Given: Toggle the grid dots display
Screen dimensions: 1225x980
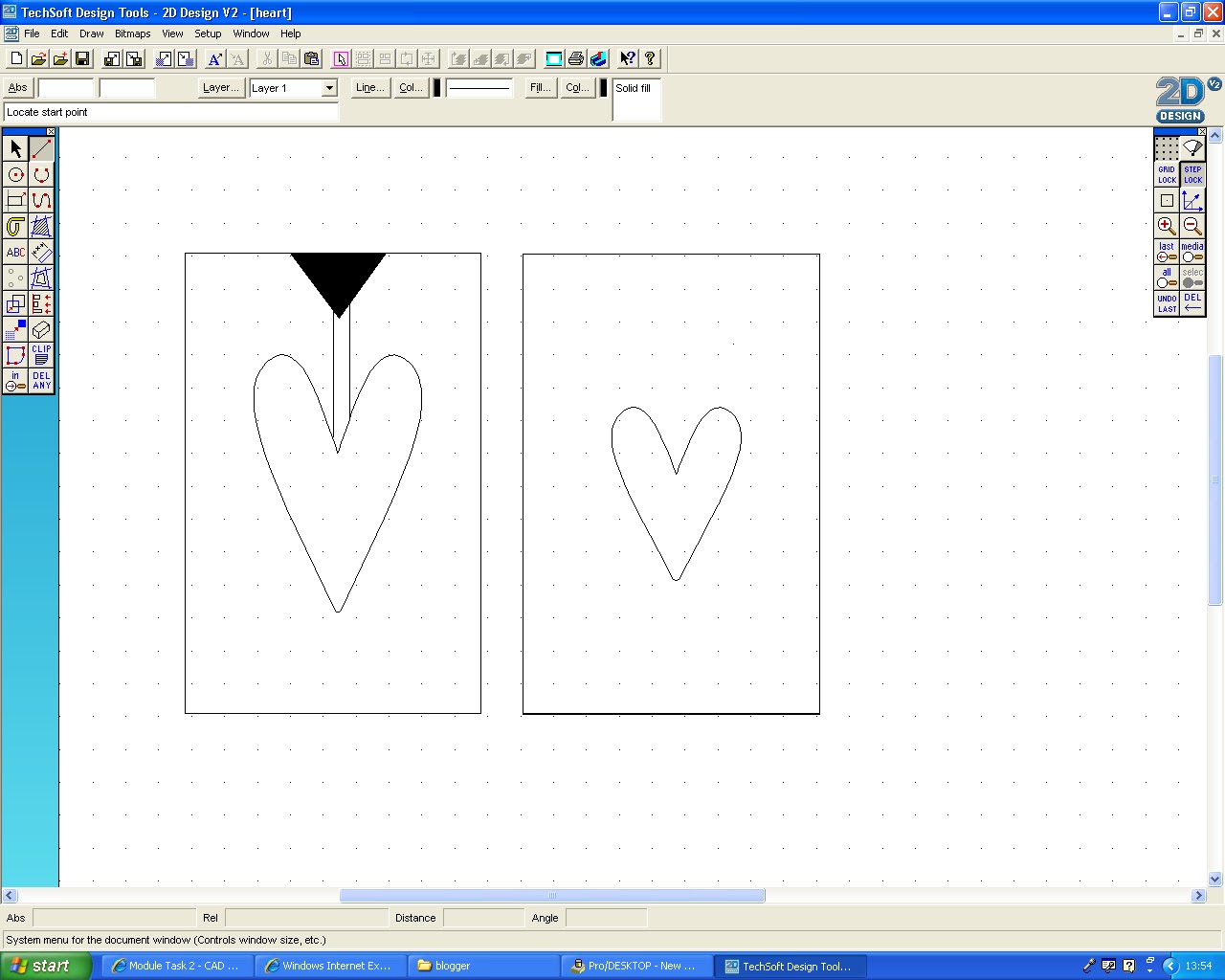Looking at the screenshot, I should pos(1166,148).
